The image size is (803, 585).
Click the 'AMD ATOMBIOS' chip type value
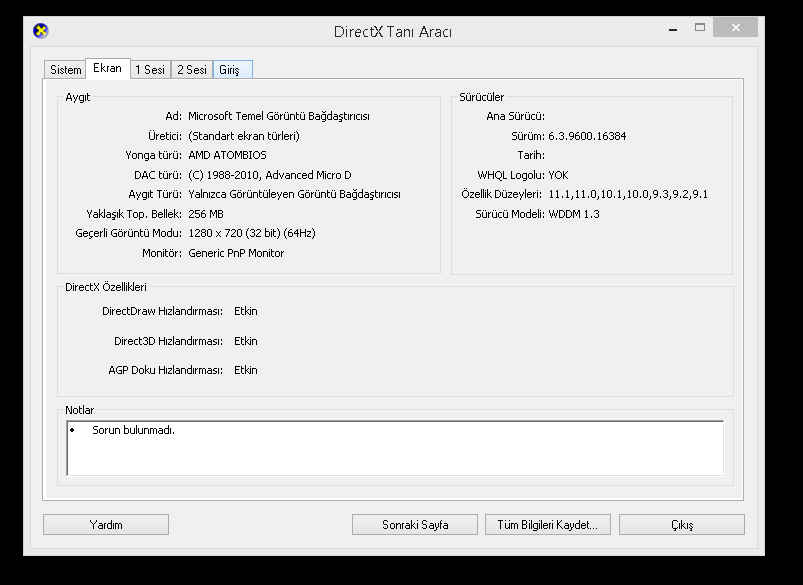(227, 155)
